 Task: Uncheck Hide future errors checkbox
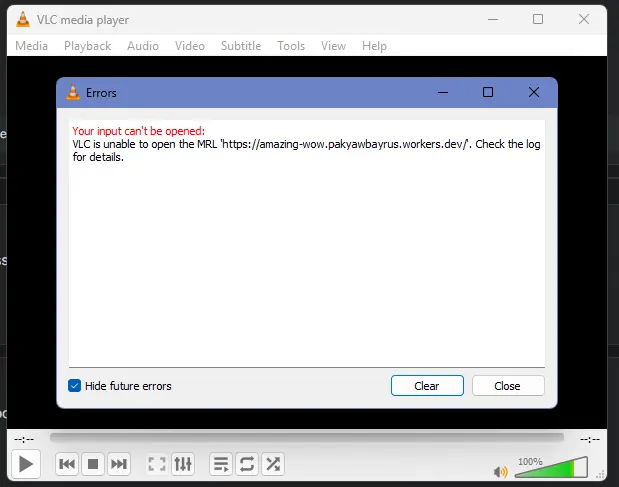(74, 386)
